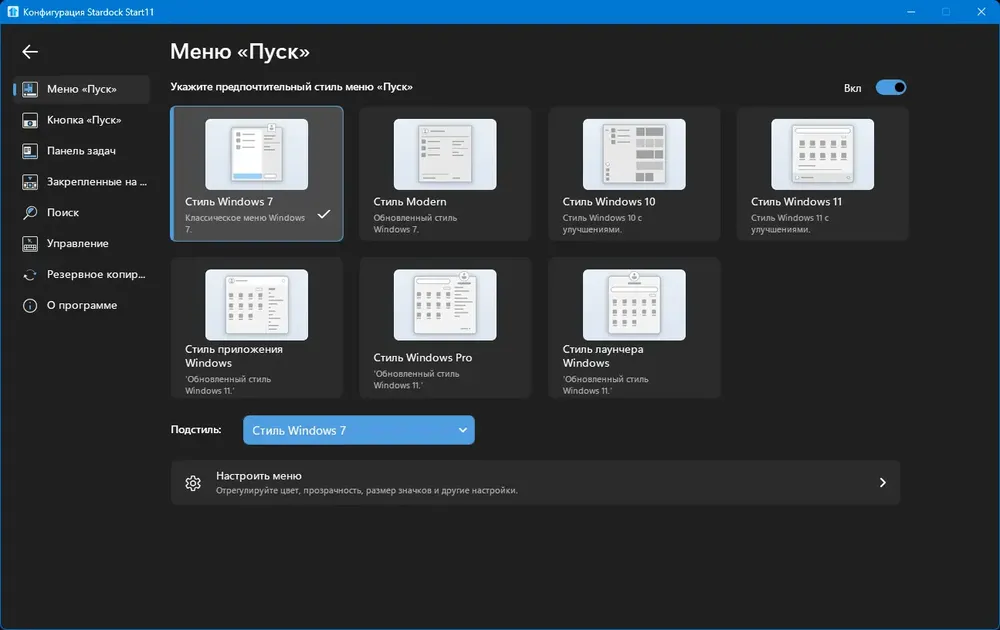Screen dimensions: 1000x630
Task: Select the Стиль Windows 11 card
Action: pos(823,173)
